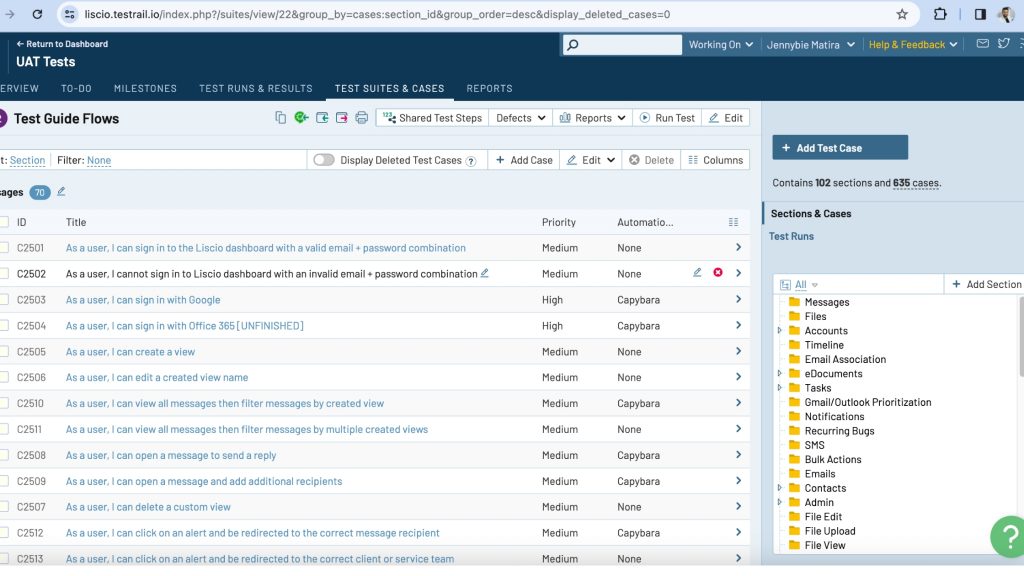1024x576 pixels.
Task: Expand the Accounts folder in sections tree
Action: point(780,331)
